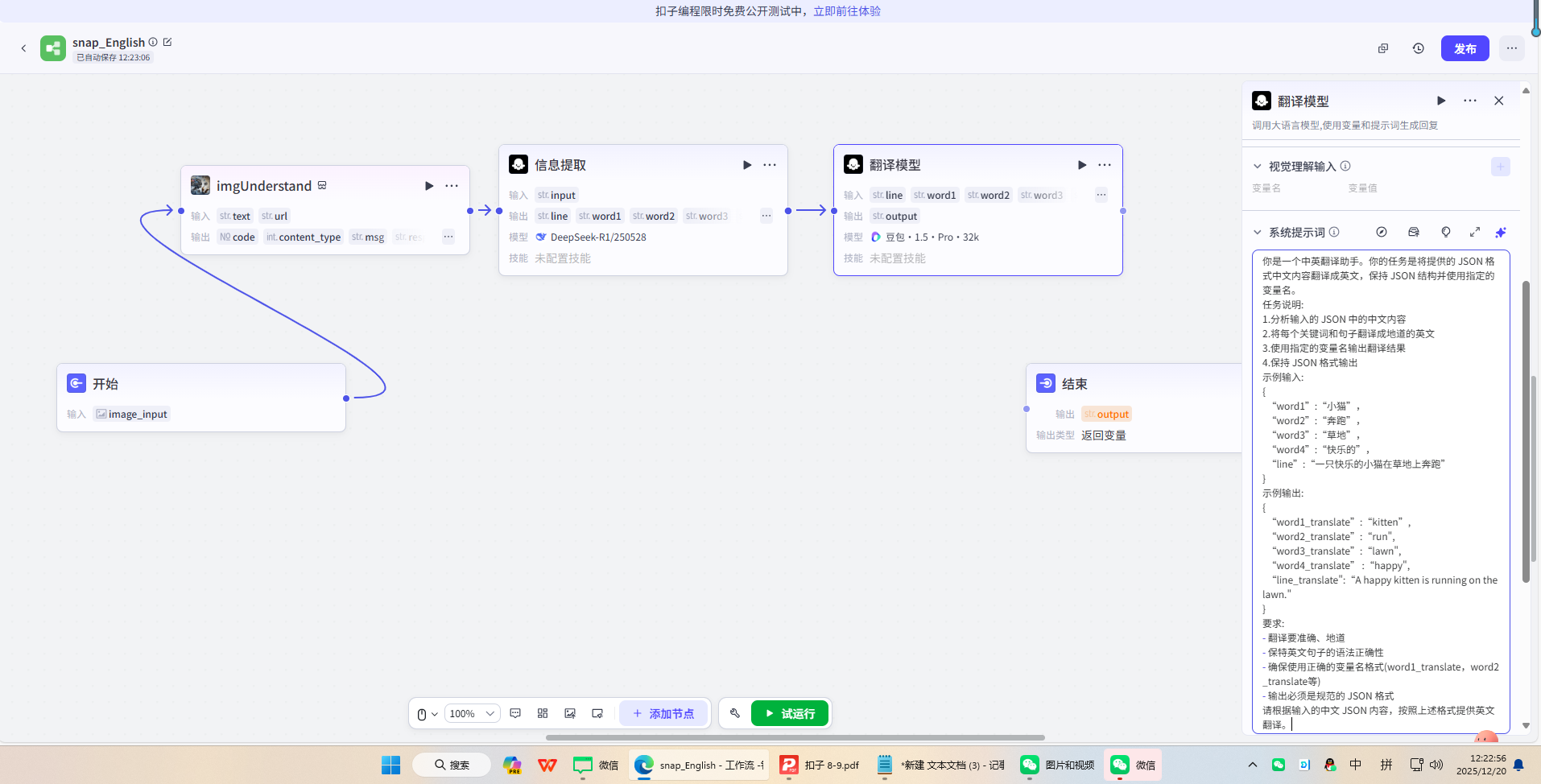Click the canvas horizontal scrollbar
Screen dimensions: 1541x784
tap(795, 737)
